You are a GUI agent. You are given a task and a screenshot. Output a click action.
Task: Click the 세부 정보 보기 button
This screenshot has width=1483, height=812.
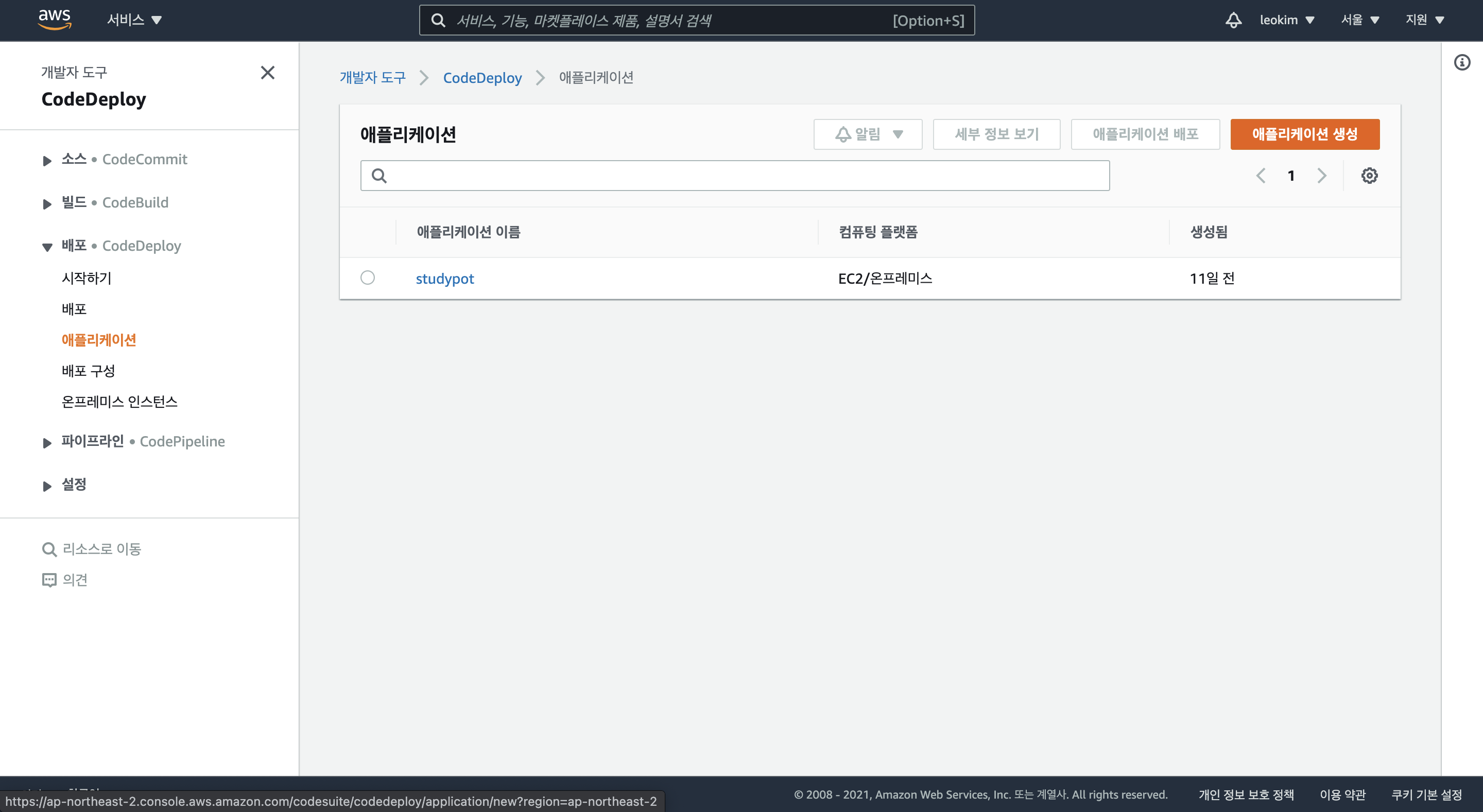tap(996, 134)
